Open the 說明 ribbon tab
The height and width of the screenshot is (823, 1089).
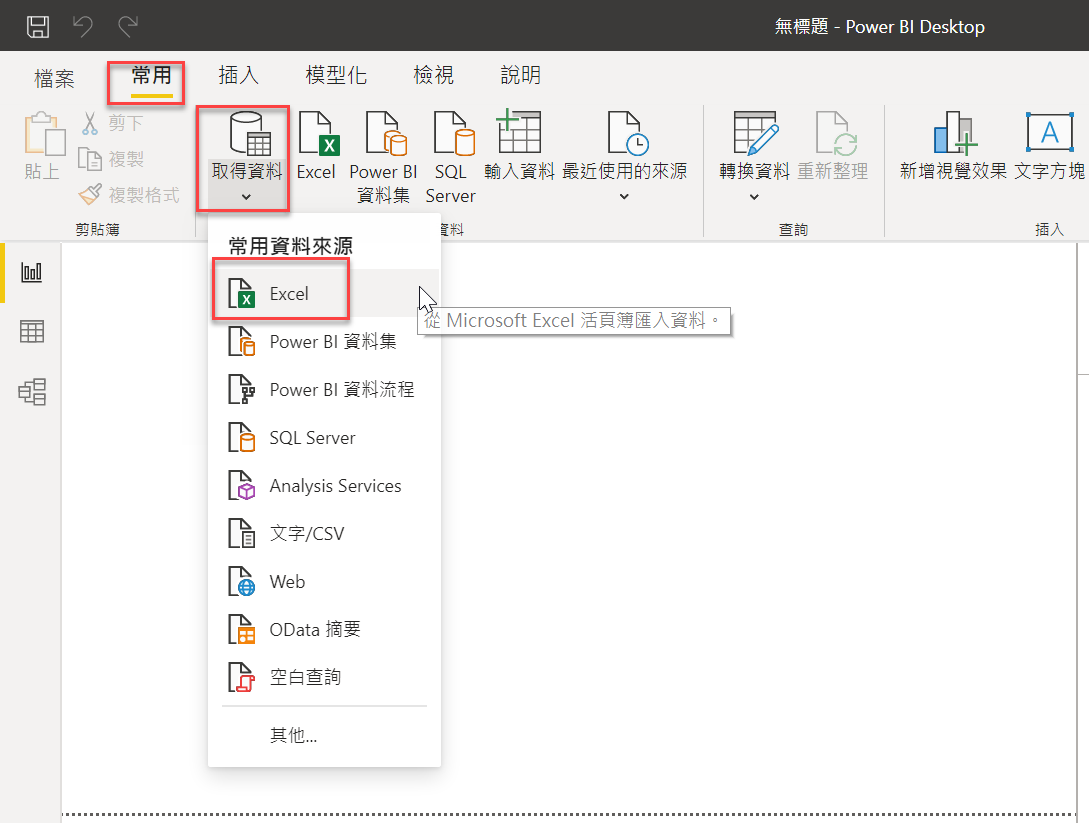pyautogui.click(x=520, y=75)
